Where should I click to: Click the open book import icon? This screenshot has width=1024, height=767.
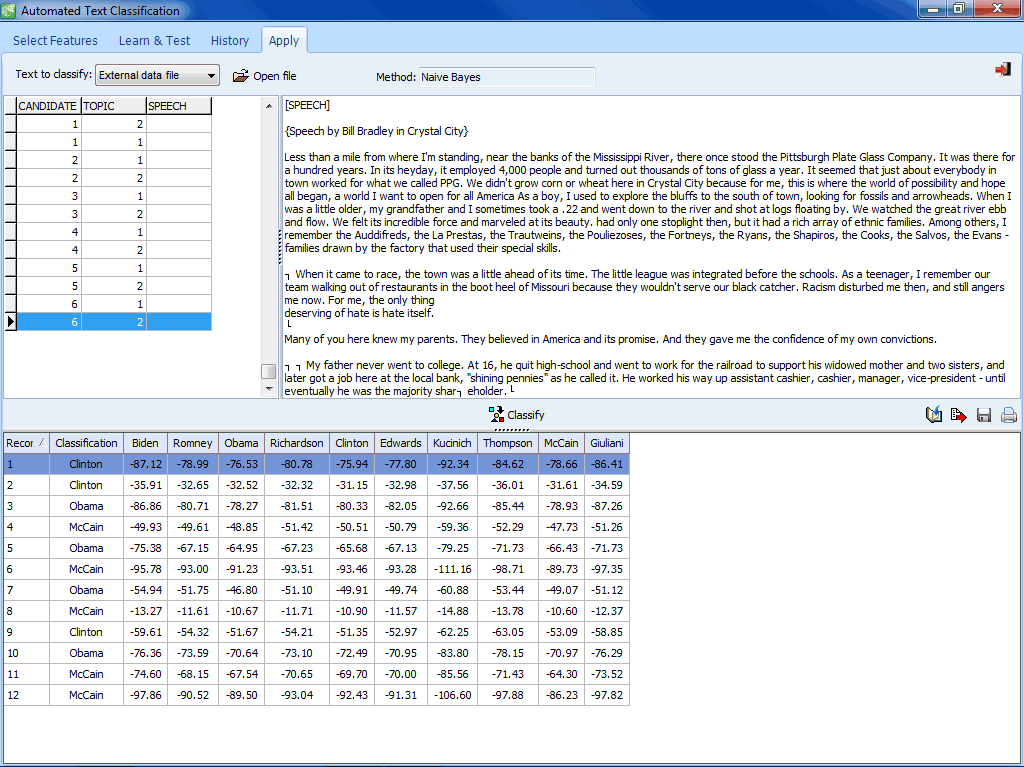tap(934, 415)
